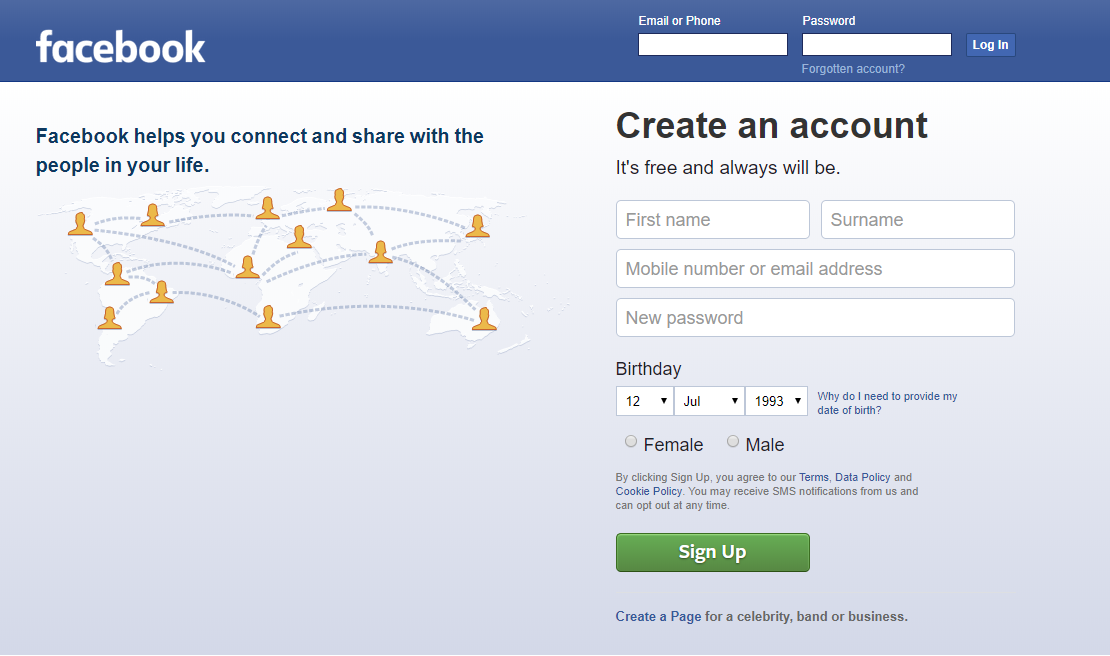Open the Data Policy link
The height and width of the screenshot is (656, 1110).
[862, 478]
